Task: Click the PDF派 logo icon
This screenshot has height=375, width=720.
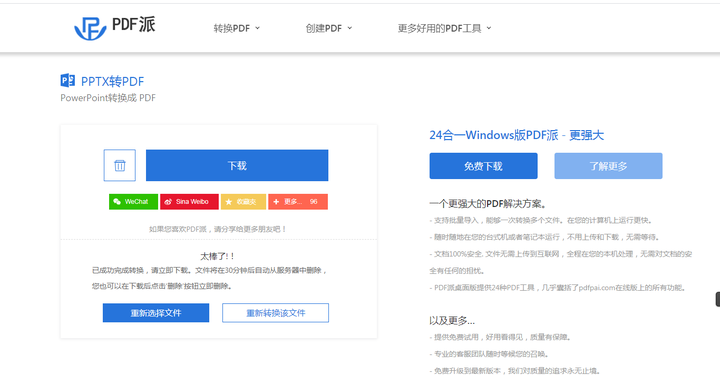Action: tap(90, 28)
